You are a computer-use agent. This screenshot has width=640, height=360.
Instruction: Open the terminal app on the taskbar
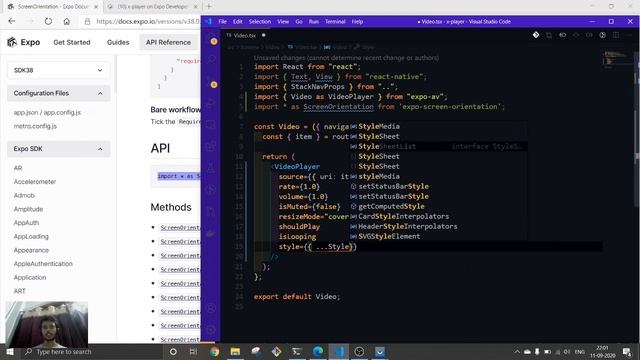click(x=297, y=351)
